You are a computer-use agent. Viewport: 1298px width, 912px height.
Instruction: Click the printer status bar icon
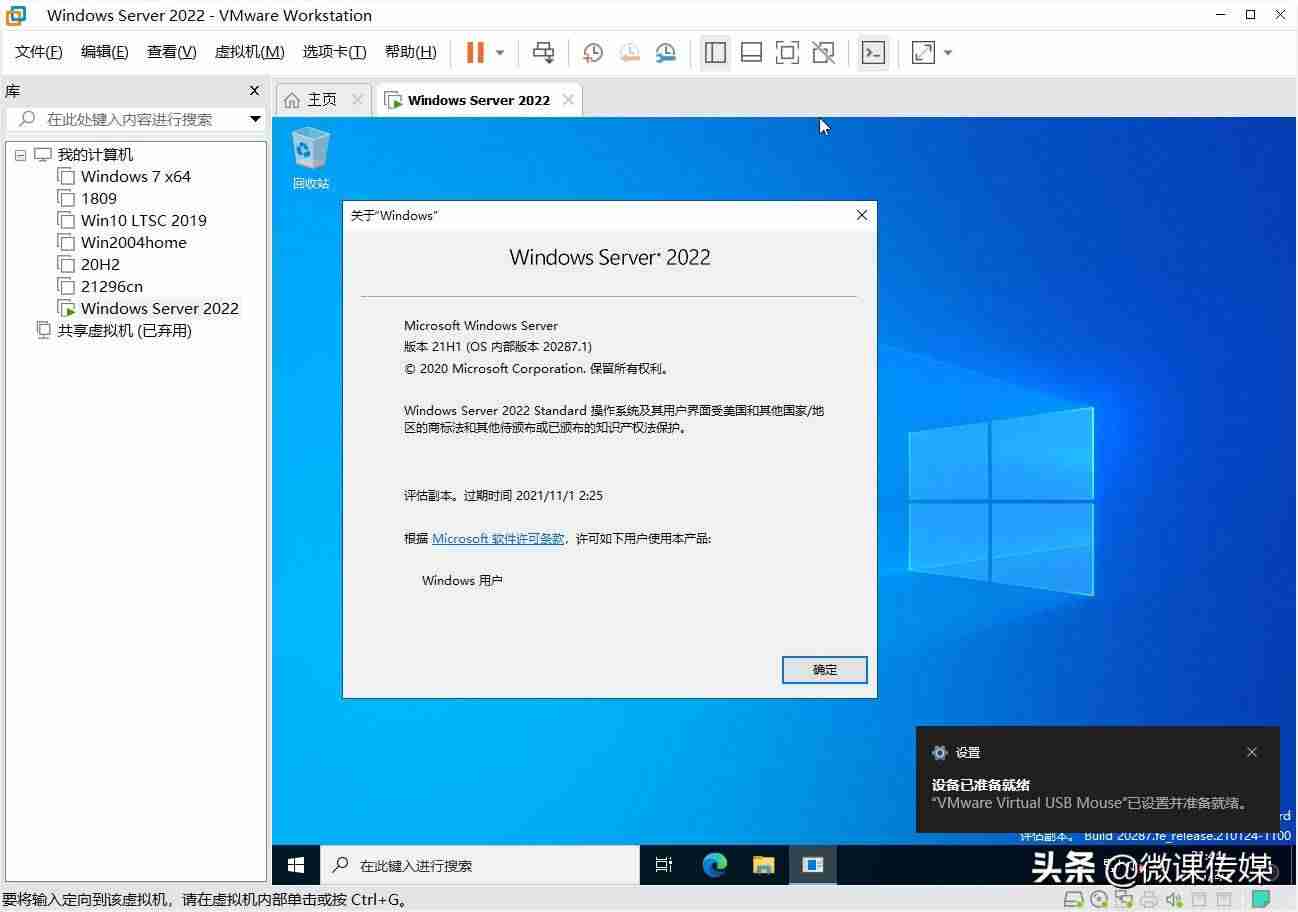tap(1149, 899)
